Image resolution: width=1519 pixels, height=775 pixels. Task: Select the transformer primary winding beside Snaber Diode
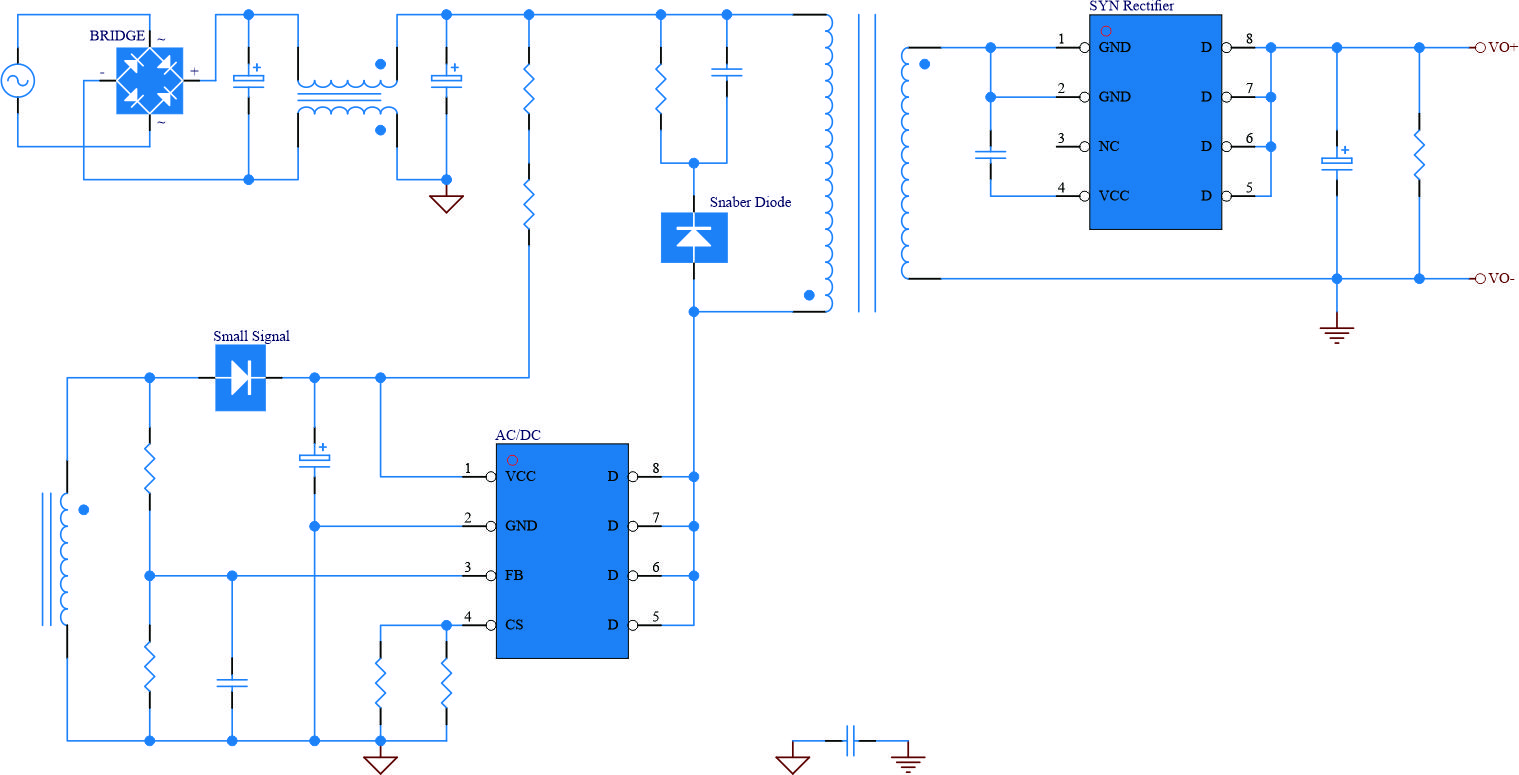point(827,163)
